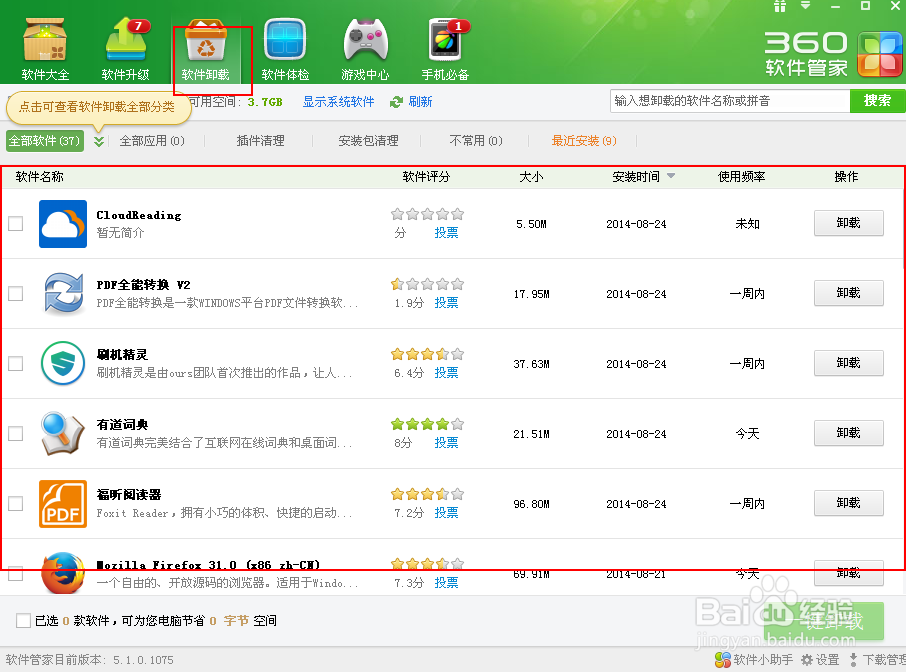Select the 刷机精灵 checkbox
The height and width of the screenshot is (672, 906).
[15, 363]
